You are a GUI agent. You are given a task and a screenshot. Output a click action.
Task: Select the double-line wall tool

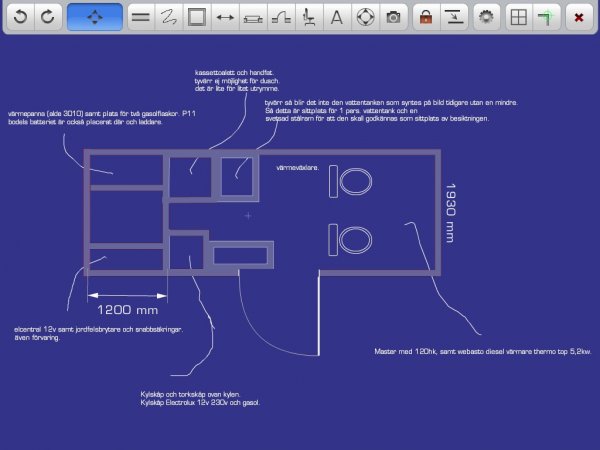141,17
